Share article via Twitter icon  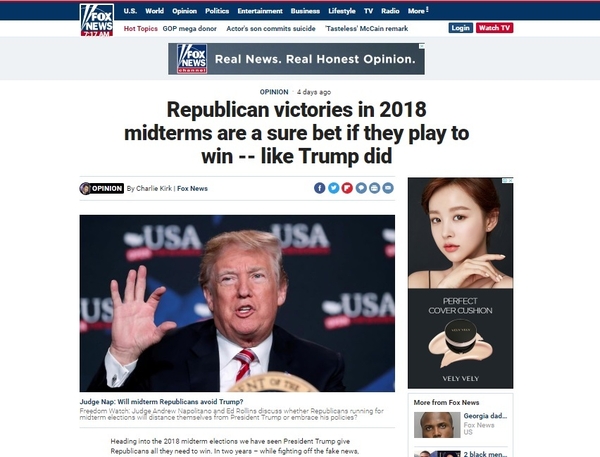tap(333, 188)
